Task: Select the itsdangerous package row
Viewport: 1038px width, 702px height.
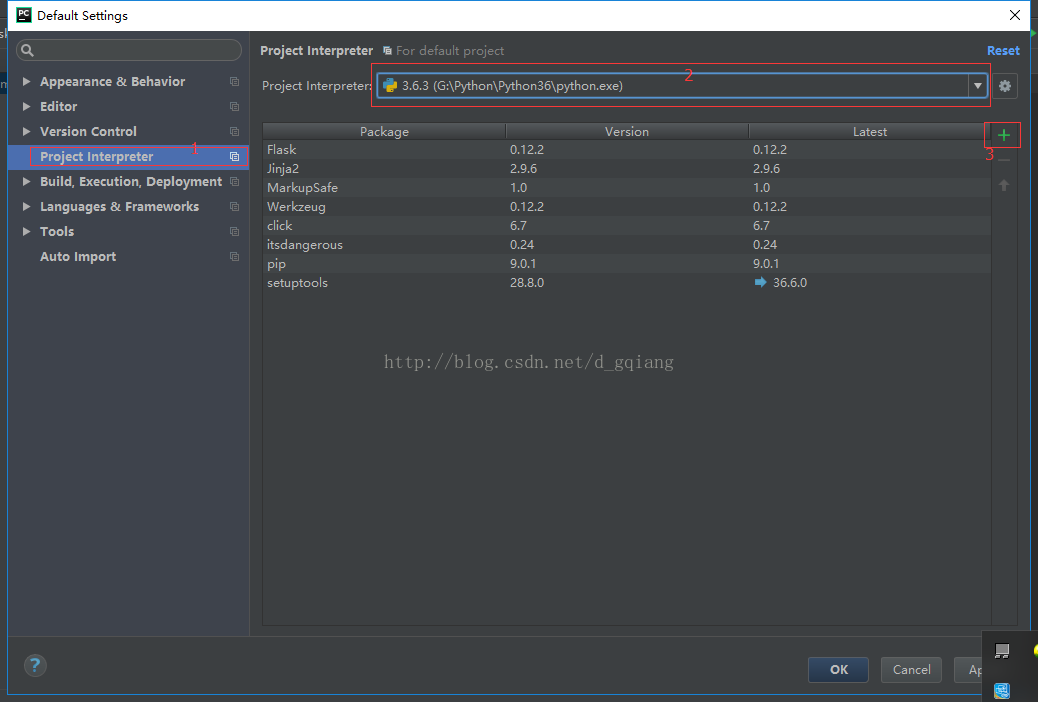Action: [x=627, y=245]
